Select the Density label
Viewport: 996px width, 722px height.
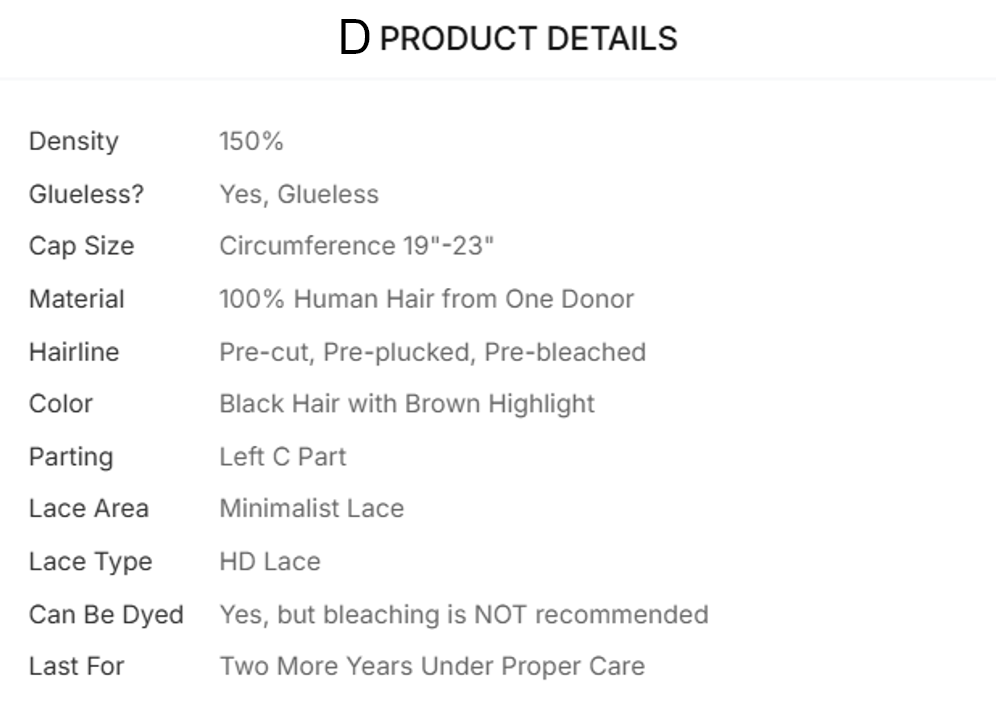(73, 141)
